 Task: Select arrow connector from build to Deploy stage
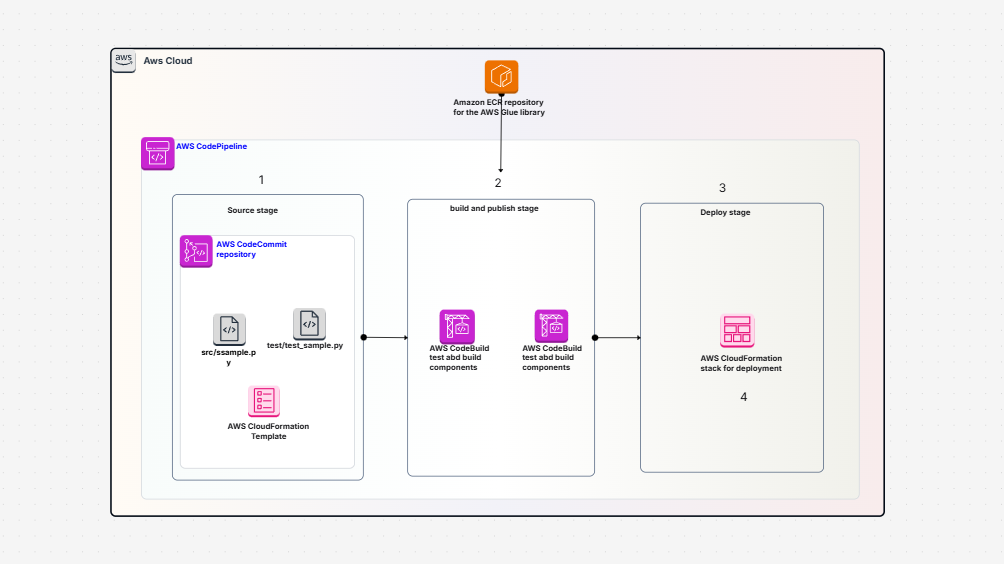[x=617, y=337]
